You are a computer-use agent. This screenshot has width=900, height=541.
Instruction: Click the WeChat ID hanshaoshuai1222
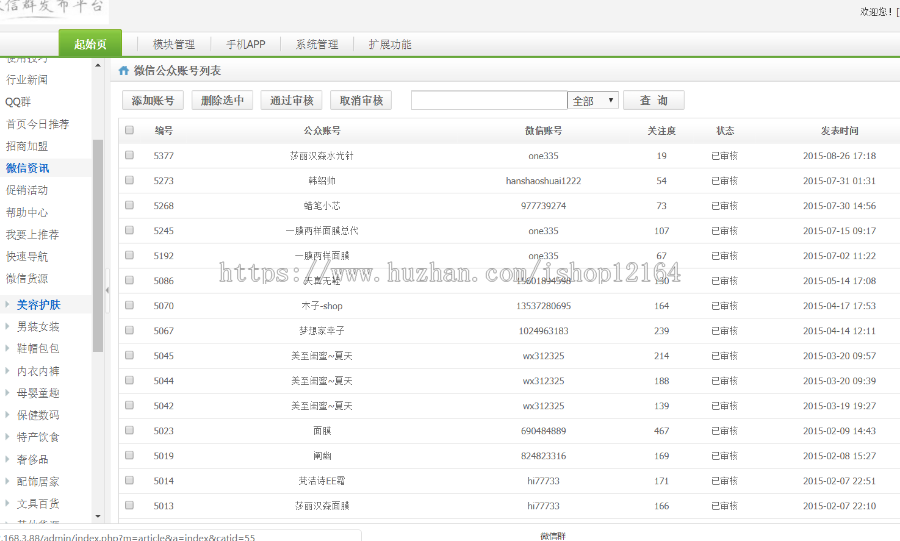[543, 181]
